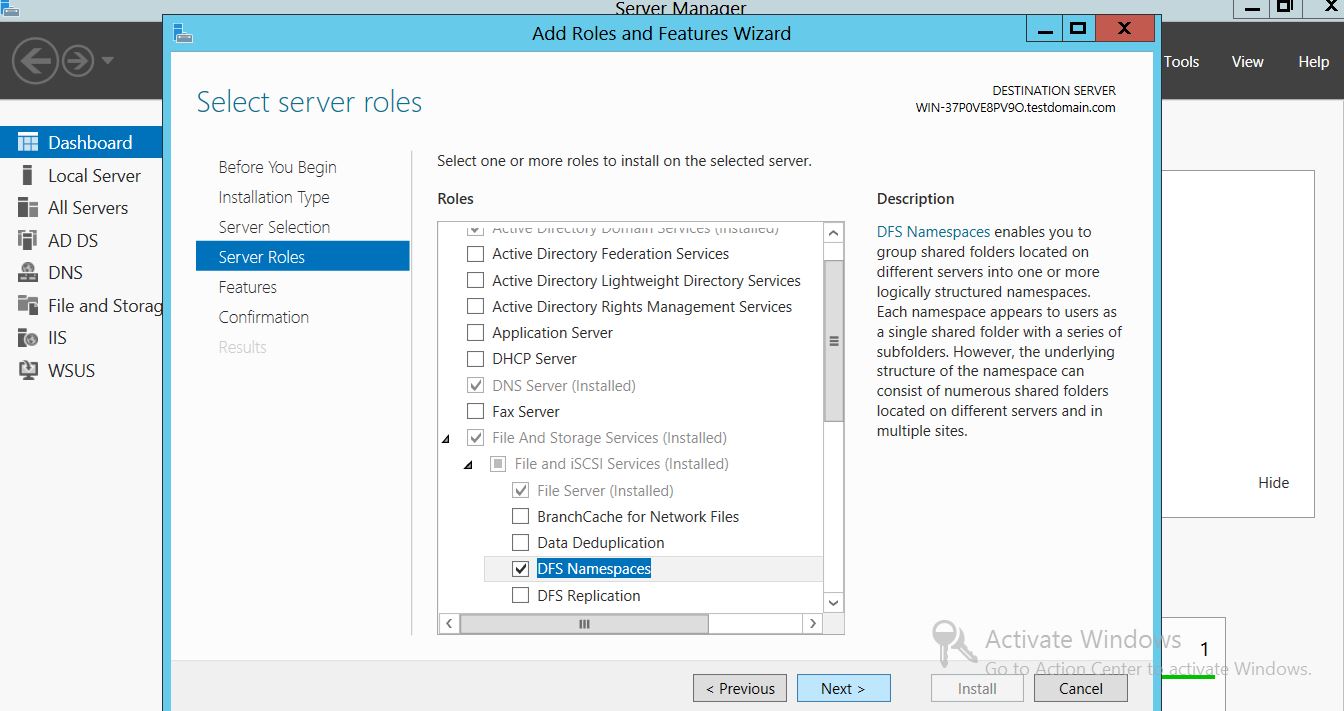The image size is (1344, 711).
Task: Open Local Server via its sidebar icon
Action: click(x=28, y=175)
